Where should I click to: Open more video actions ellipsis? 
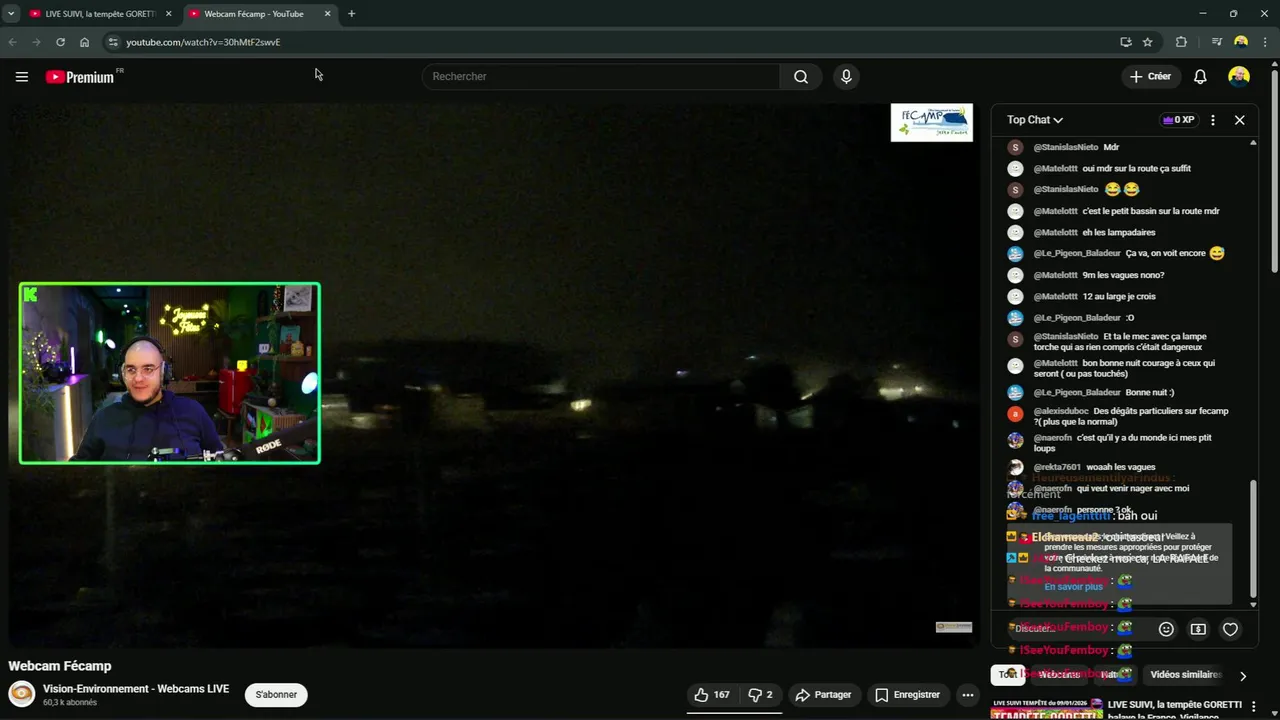pyautogui.click(x=967, y=695)
